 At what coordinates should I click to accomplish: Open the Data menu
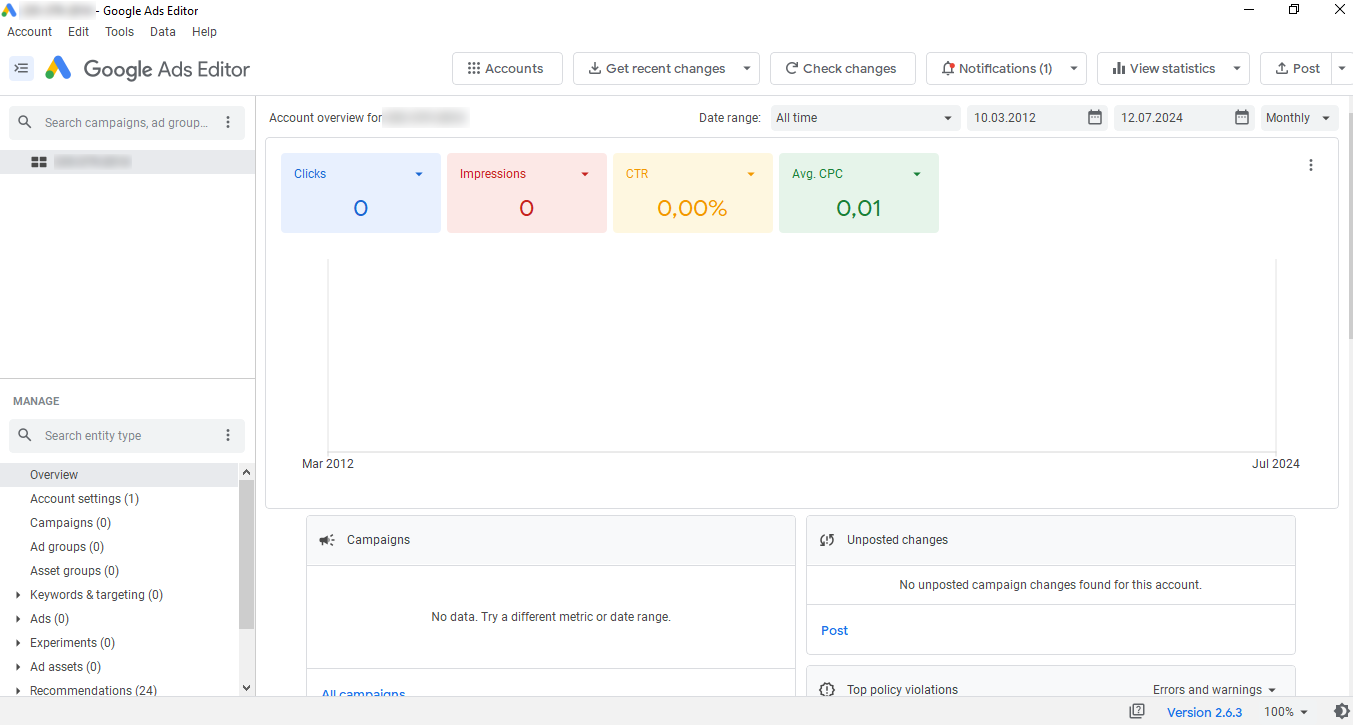tap(163, 32)
